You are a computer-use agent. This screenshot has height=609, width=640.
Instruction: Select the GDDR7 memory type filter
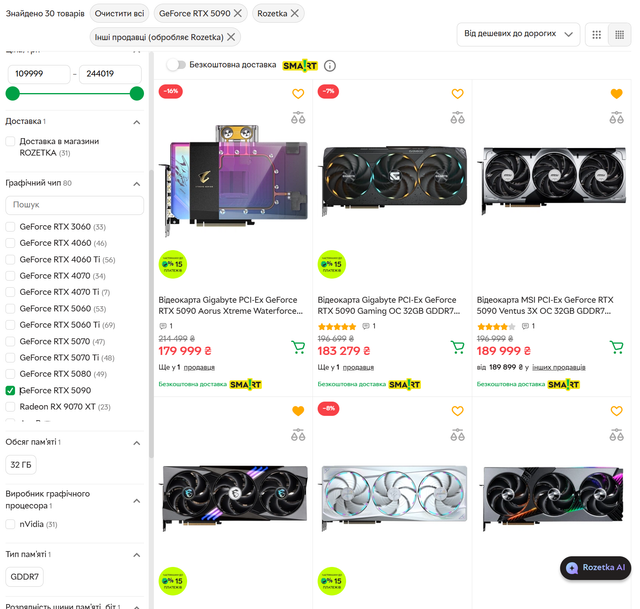click(x=24, y=577)
